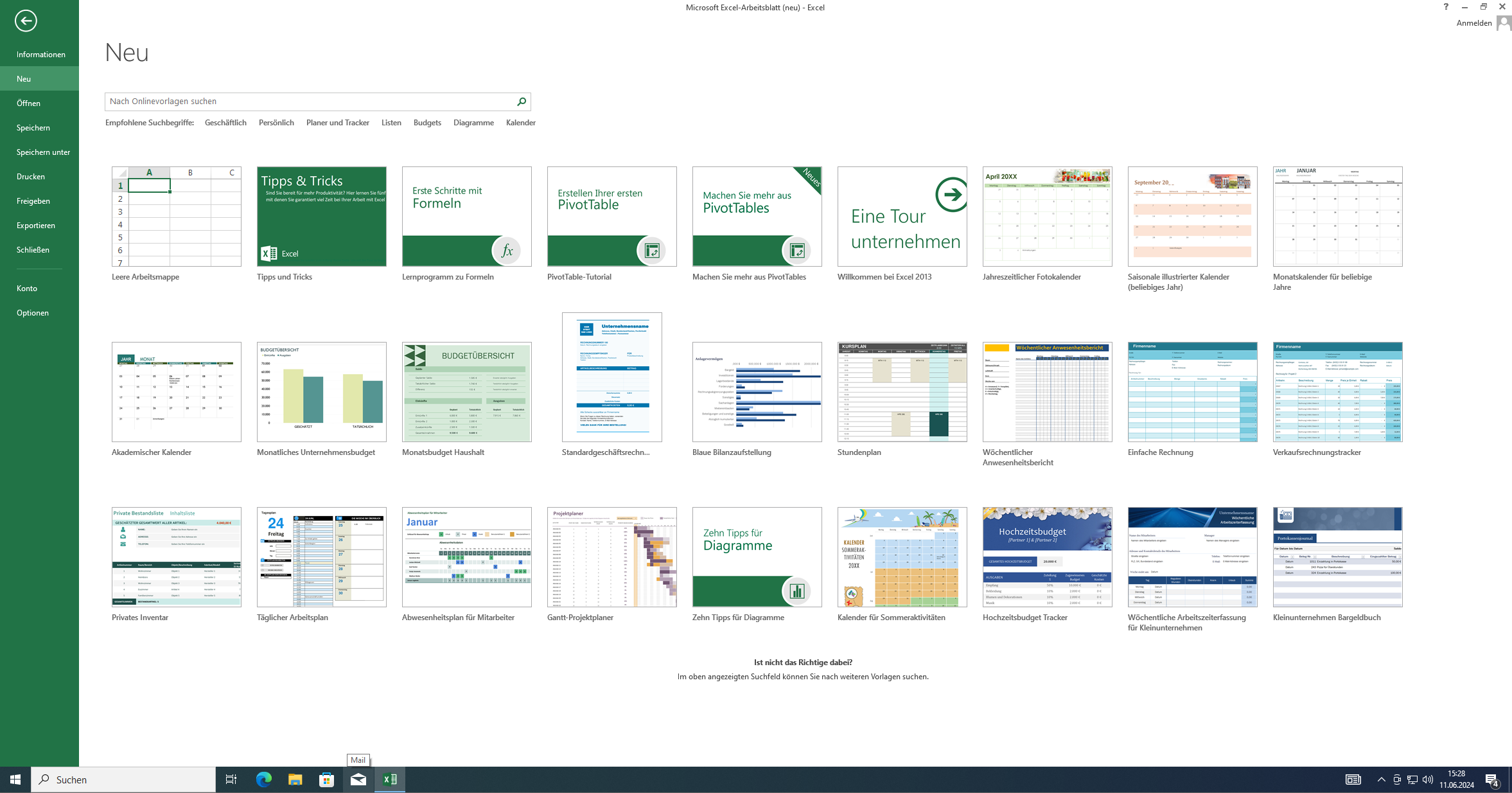Open Microsoft Edge from taskbar
Viewport: 1512px width, 793px height.
coord(263,780)
